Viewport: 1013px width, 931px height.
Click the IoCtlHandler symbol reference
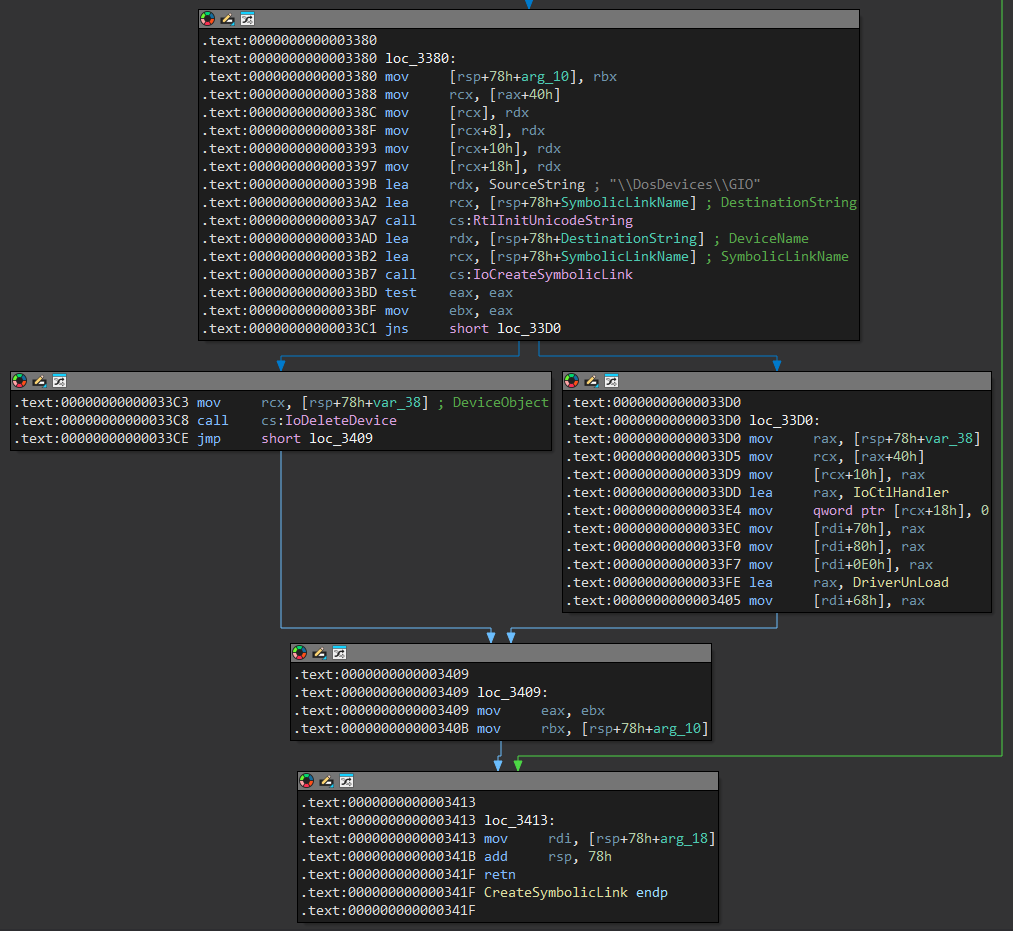tap(899, 492)
